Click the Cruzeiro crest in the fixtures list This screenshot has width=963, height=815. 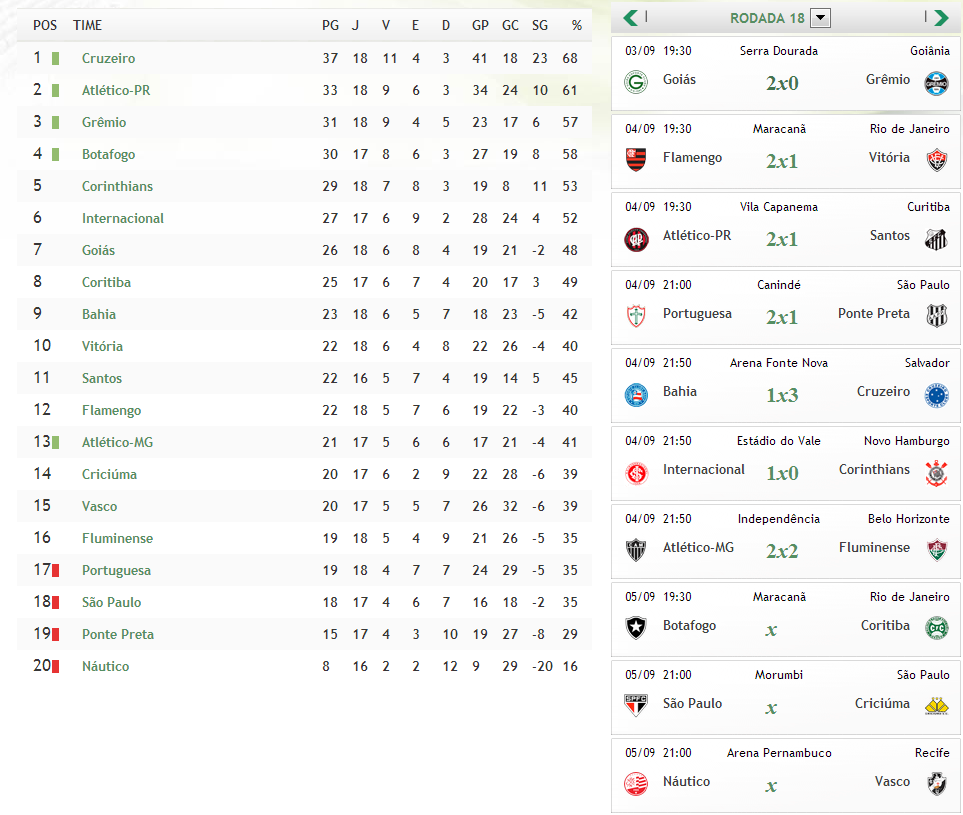(936, 393)
